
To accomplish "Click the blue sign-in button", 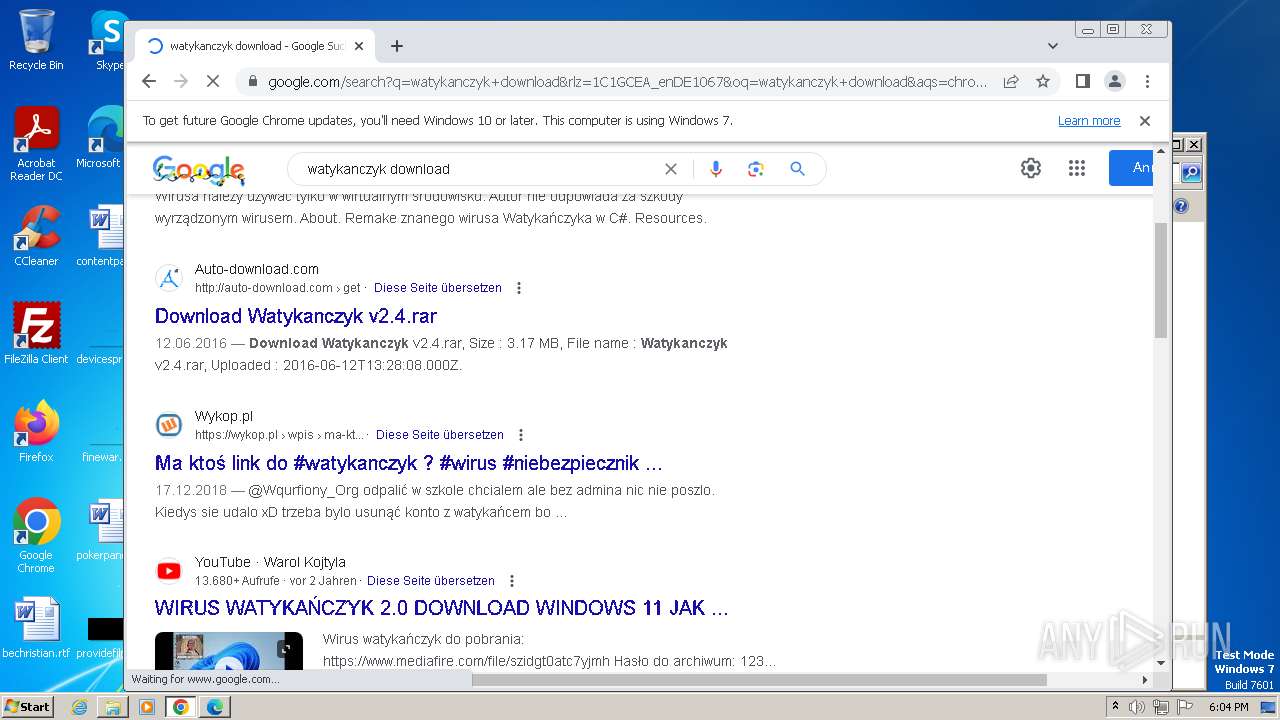I will (1131, 168).
